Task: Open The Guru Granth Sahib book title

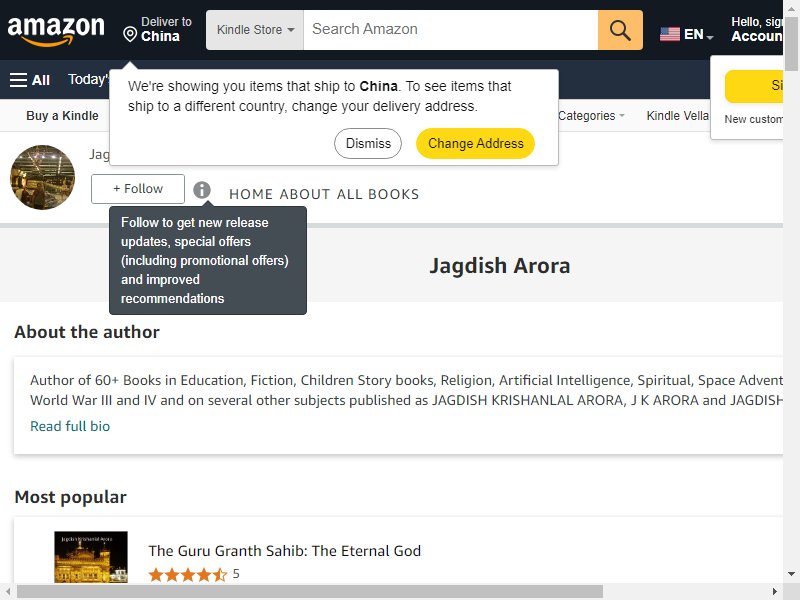Action: pyautogui.click(x=285, y=551)
